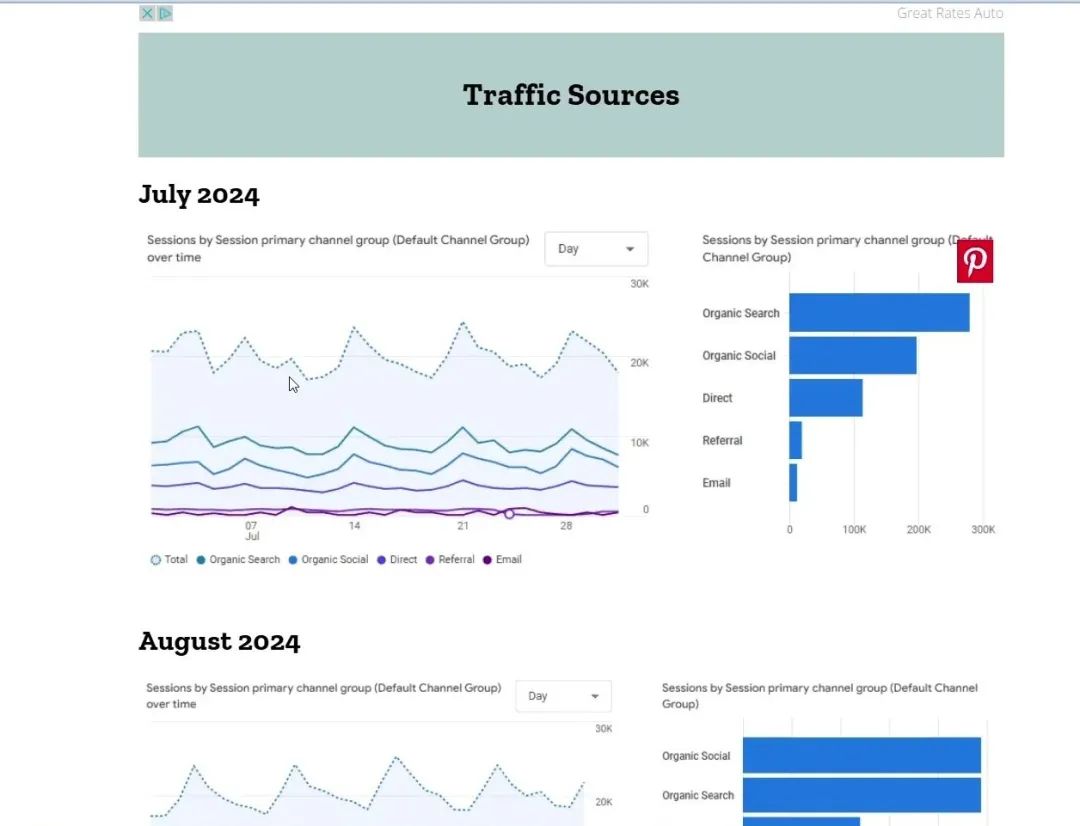
Task: Close the ad using the X icon
Action: pos(146,13)
